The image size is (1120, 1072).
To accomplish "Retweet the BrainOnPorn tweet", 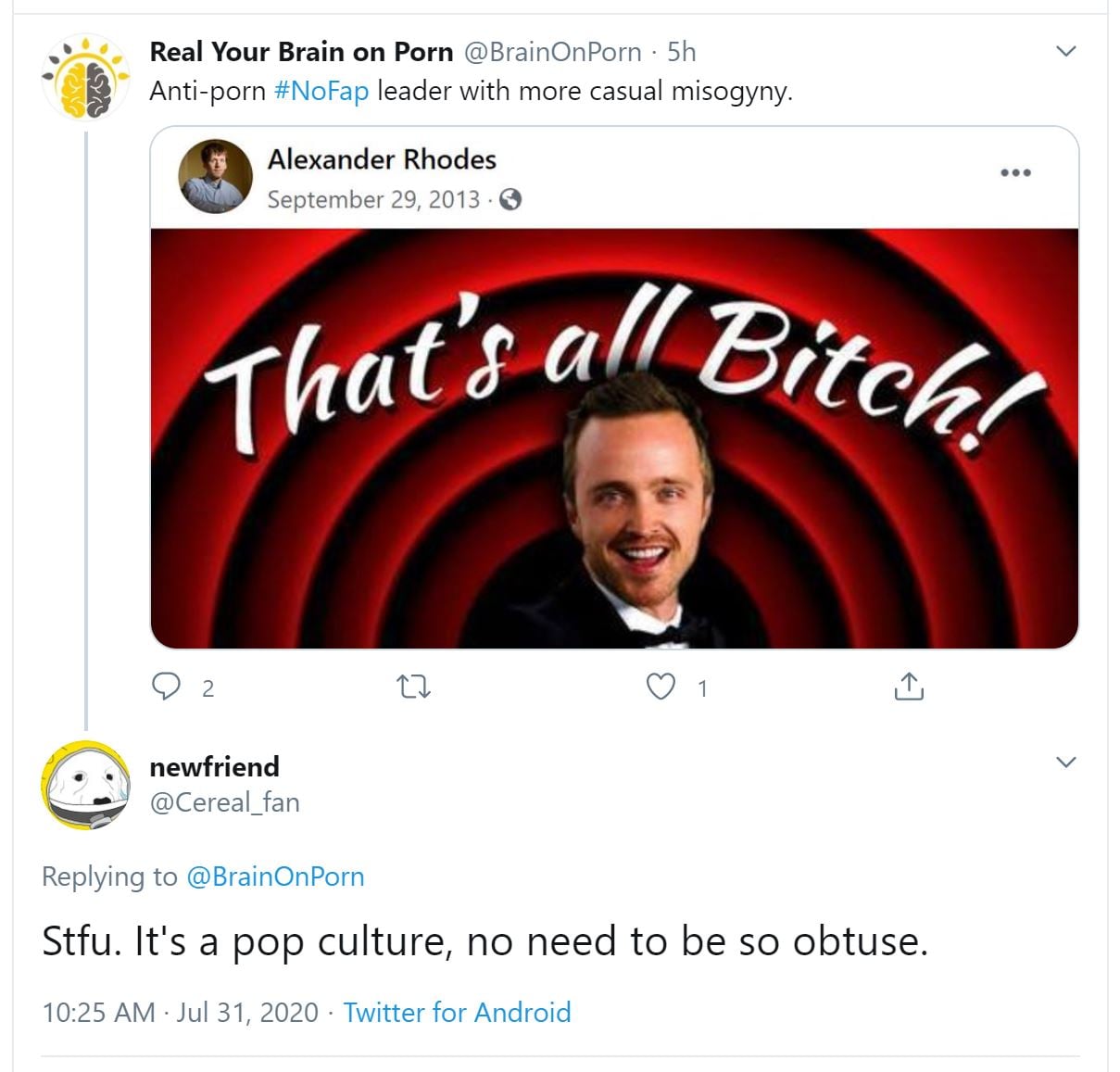I will pyautogui.click(x=413, y=687).
